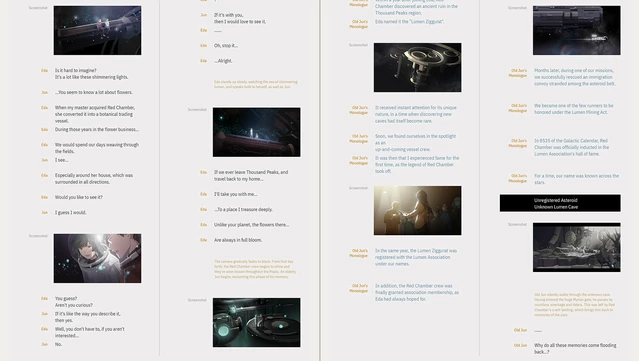Open close-up thumbnail of two characters' faces

[x=97, y=258]
